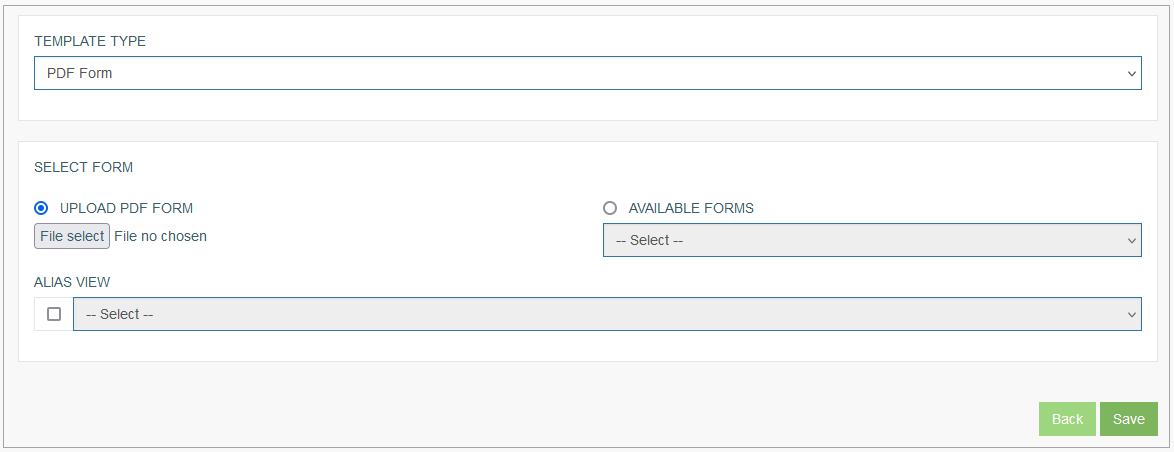Viewport: 1174px width, 452px height.
Task: Click the SELECT FORM section heading
Action: pos(83,167)
